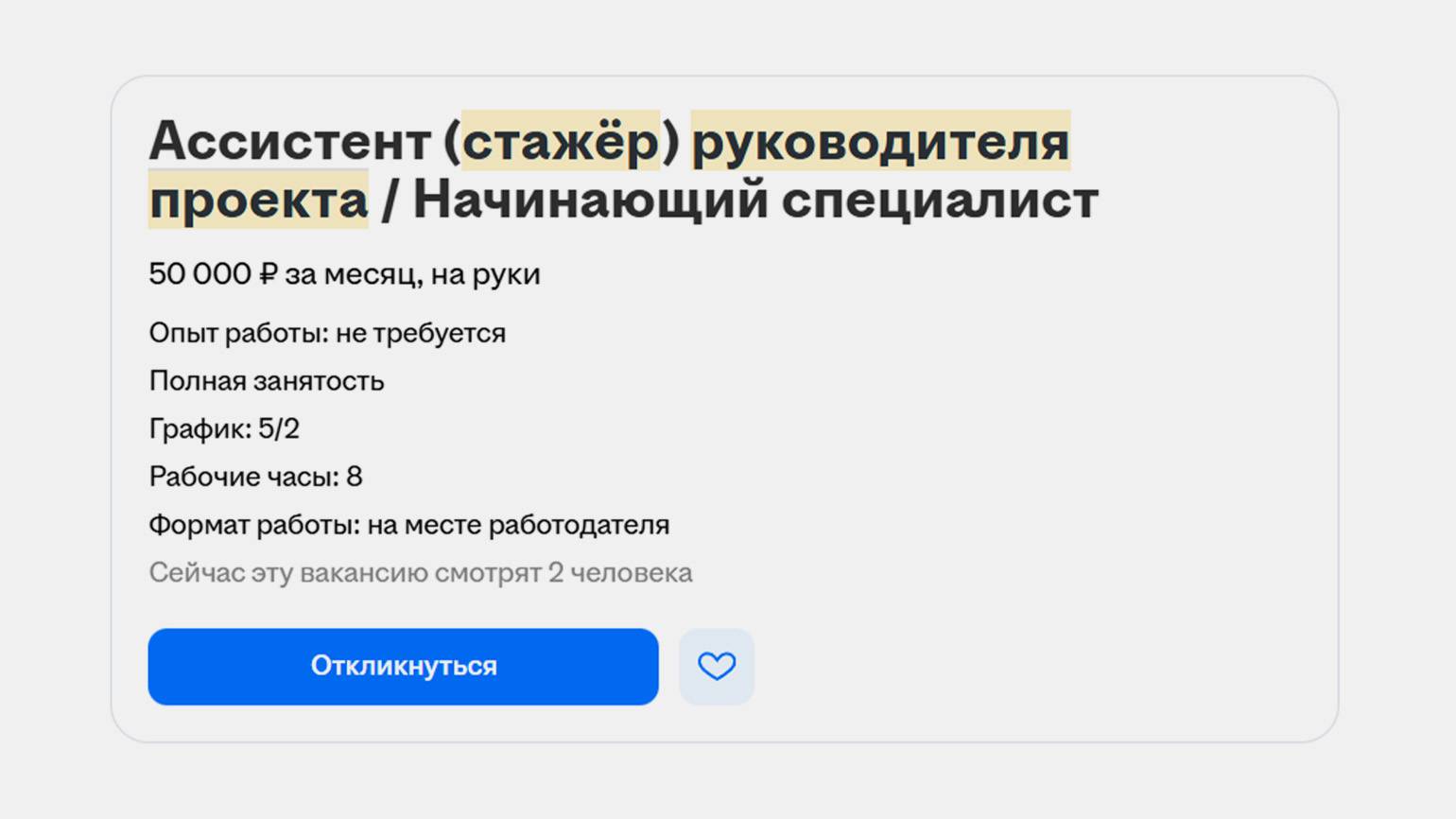The width and height of the screenshot is (1456, 819).
Task: Click the 'на месте работодателя' value
Action: 518,525
